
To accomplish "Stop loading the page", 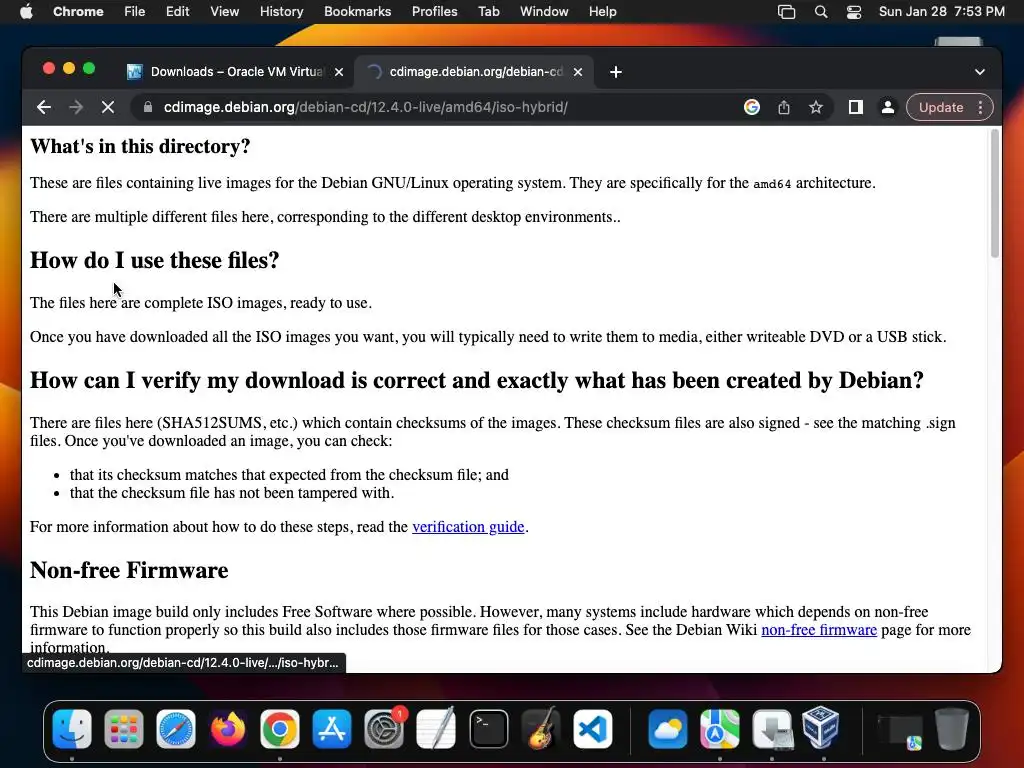I will (x=108, y=107).
